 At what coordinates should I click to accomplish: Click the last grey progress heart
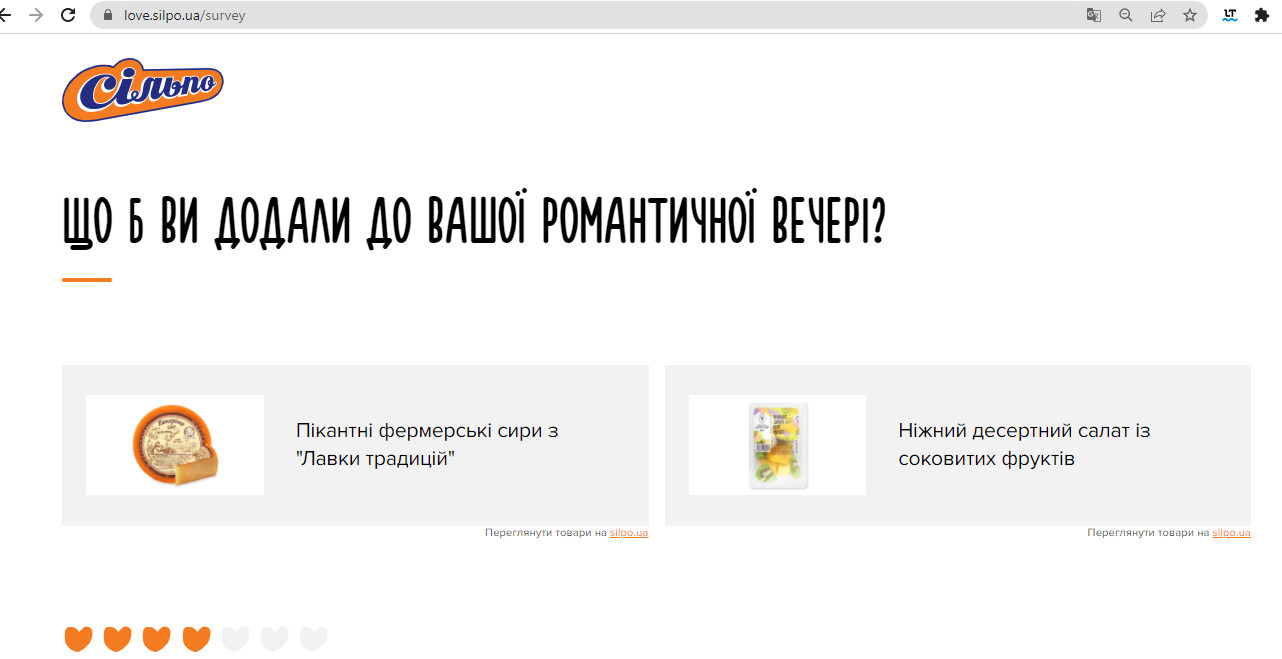314,638
